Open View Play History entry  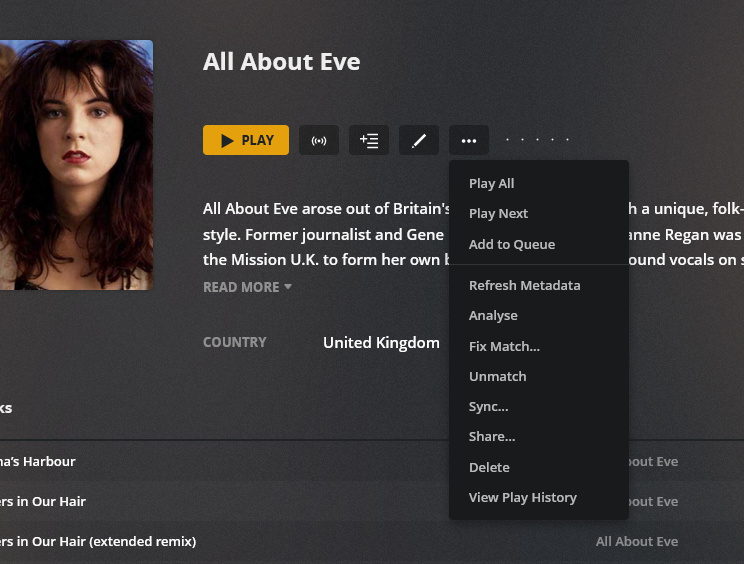point(539,498)
